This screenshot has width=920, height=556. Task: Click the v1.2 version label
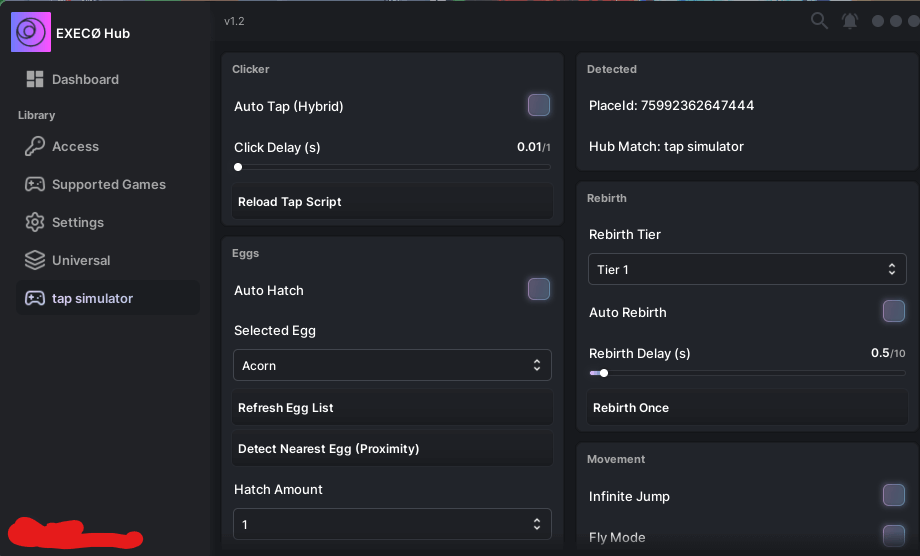pos(234,21)
